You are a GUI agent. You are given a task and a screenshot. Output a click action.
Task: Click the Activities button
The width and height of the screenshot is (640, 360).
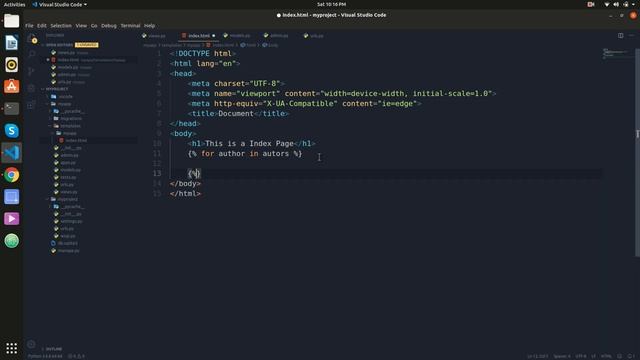coord(14,4)
